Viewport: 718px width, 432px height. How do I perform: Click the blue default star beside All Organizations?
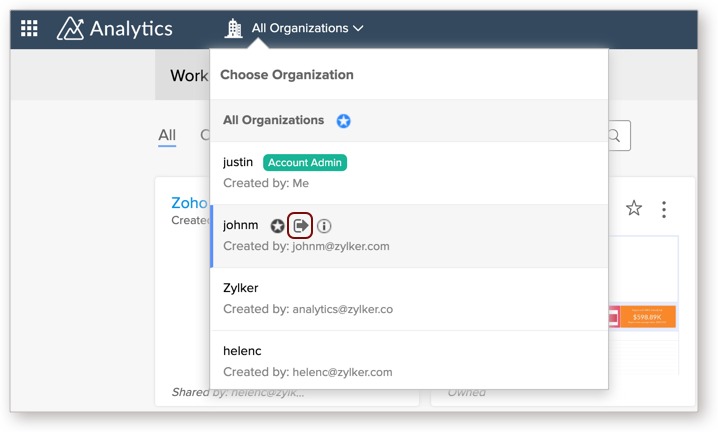point(343,121)
